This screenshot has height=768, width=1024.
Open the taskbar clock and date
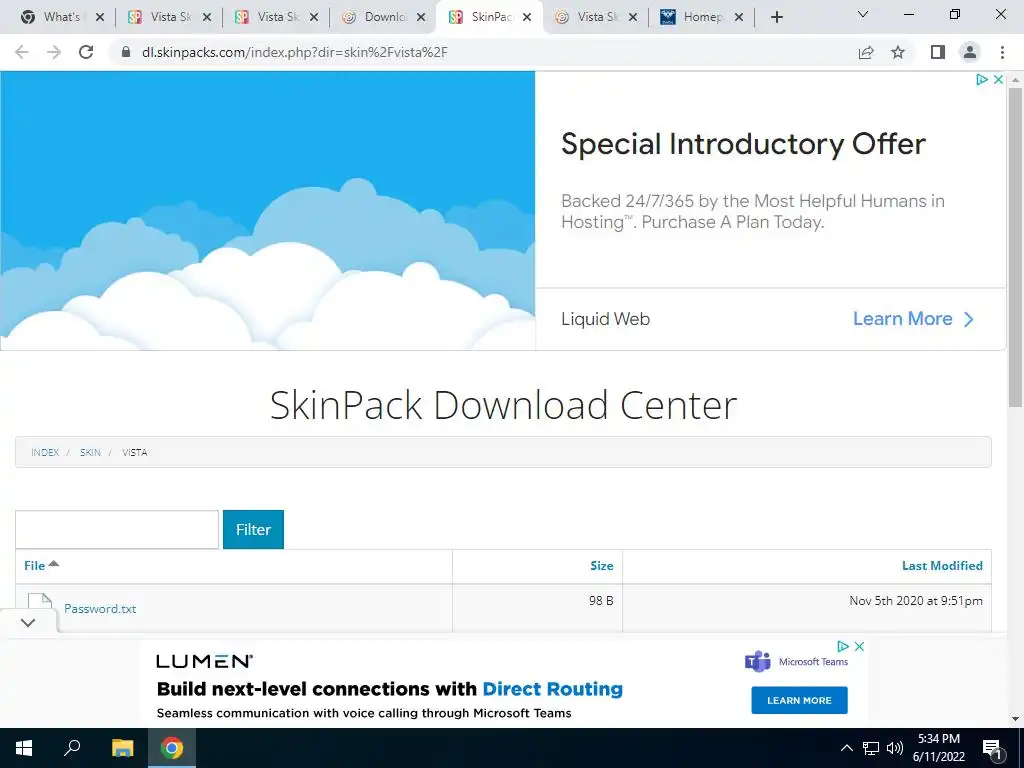coord(939,748)
